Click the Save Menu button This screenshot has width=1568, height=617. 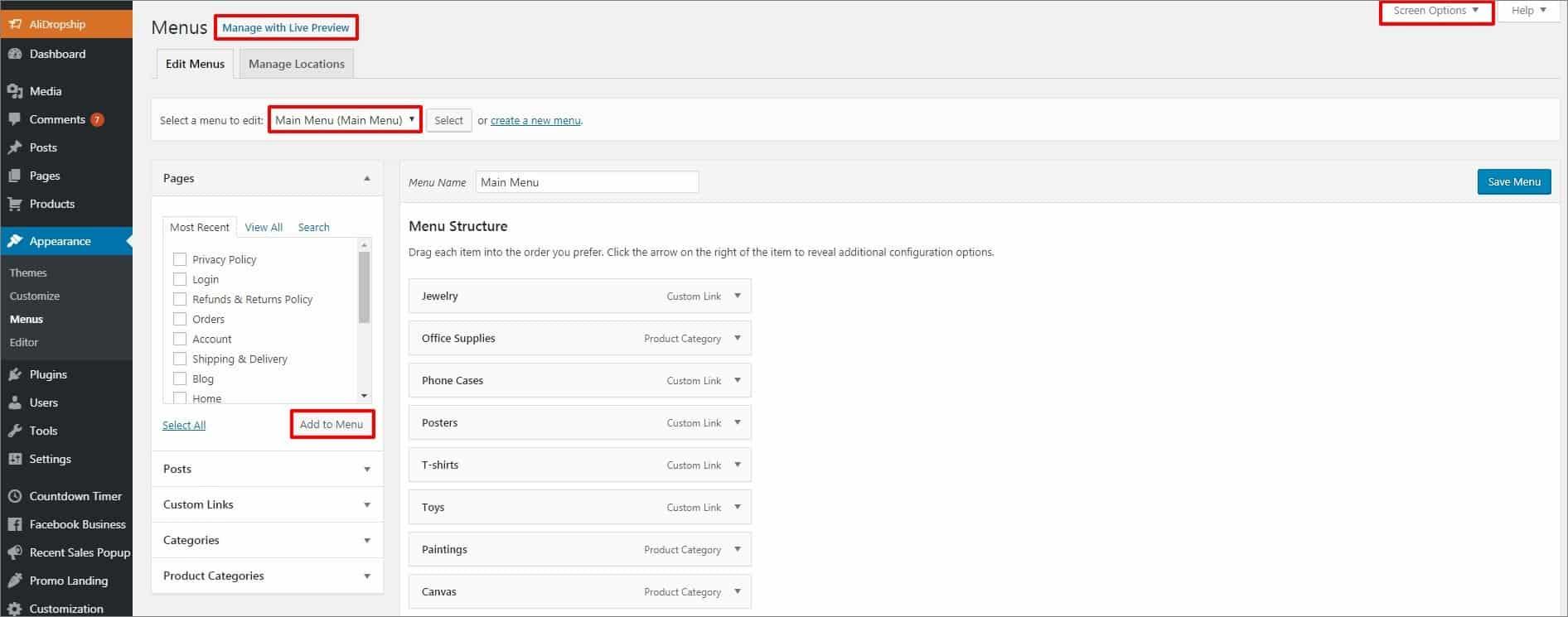tap(1514, 182)
